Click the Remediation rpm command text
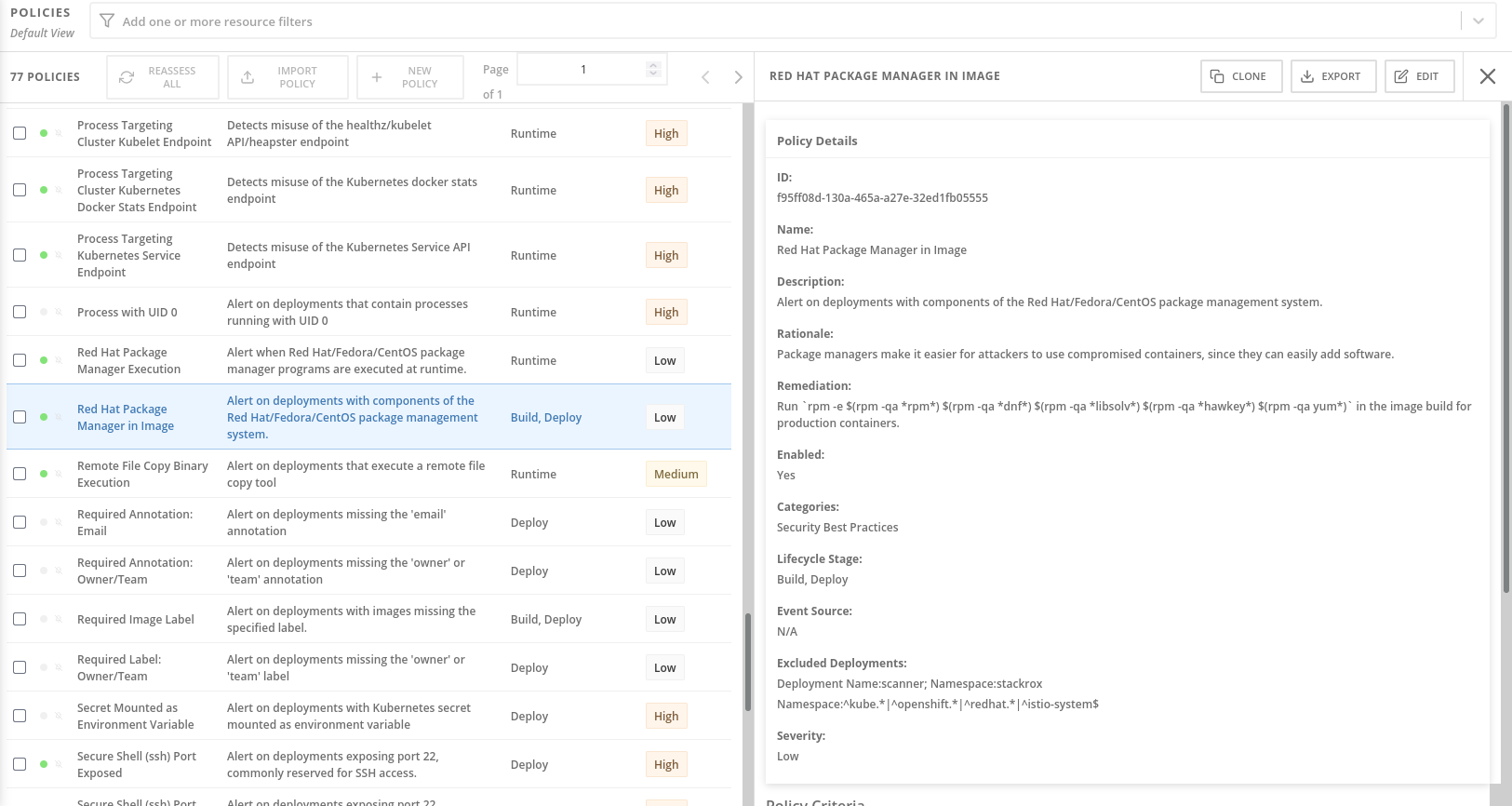This screenshot has height=806, width=1512. click(1124, 414)
